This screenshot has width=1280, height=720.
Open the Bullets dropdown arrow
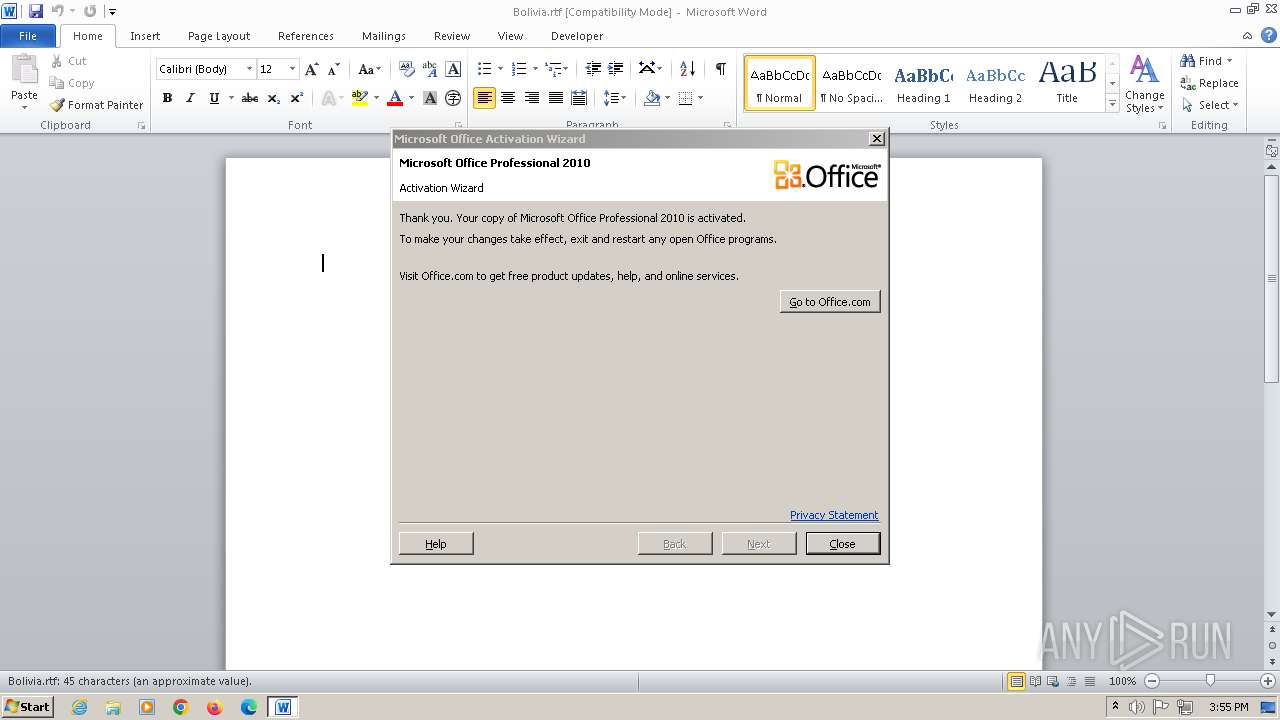[x=500, y=69]
